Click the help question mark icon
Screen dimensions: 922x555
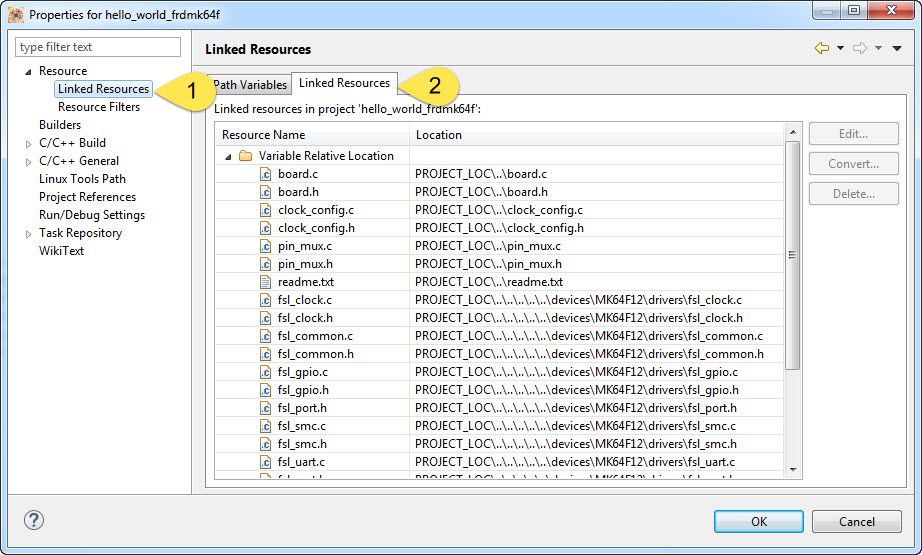click(x=34, y=520)
